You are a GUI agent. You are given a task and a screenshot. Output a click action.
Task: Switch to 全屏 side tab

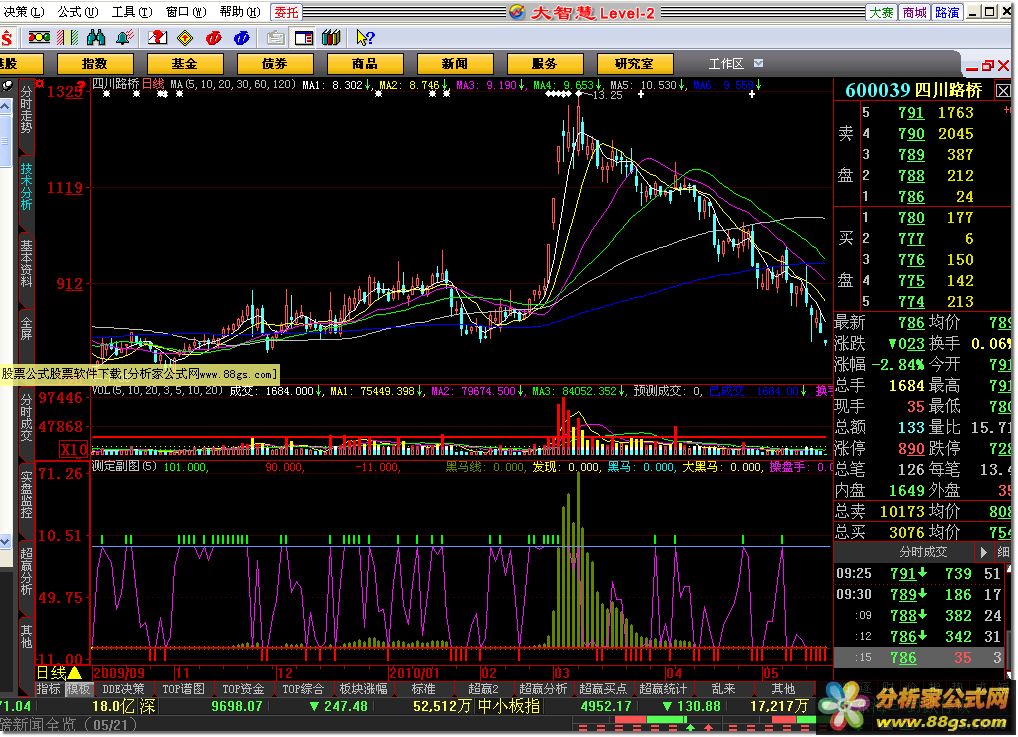(x=26, y=329)
